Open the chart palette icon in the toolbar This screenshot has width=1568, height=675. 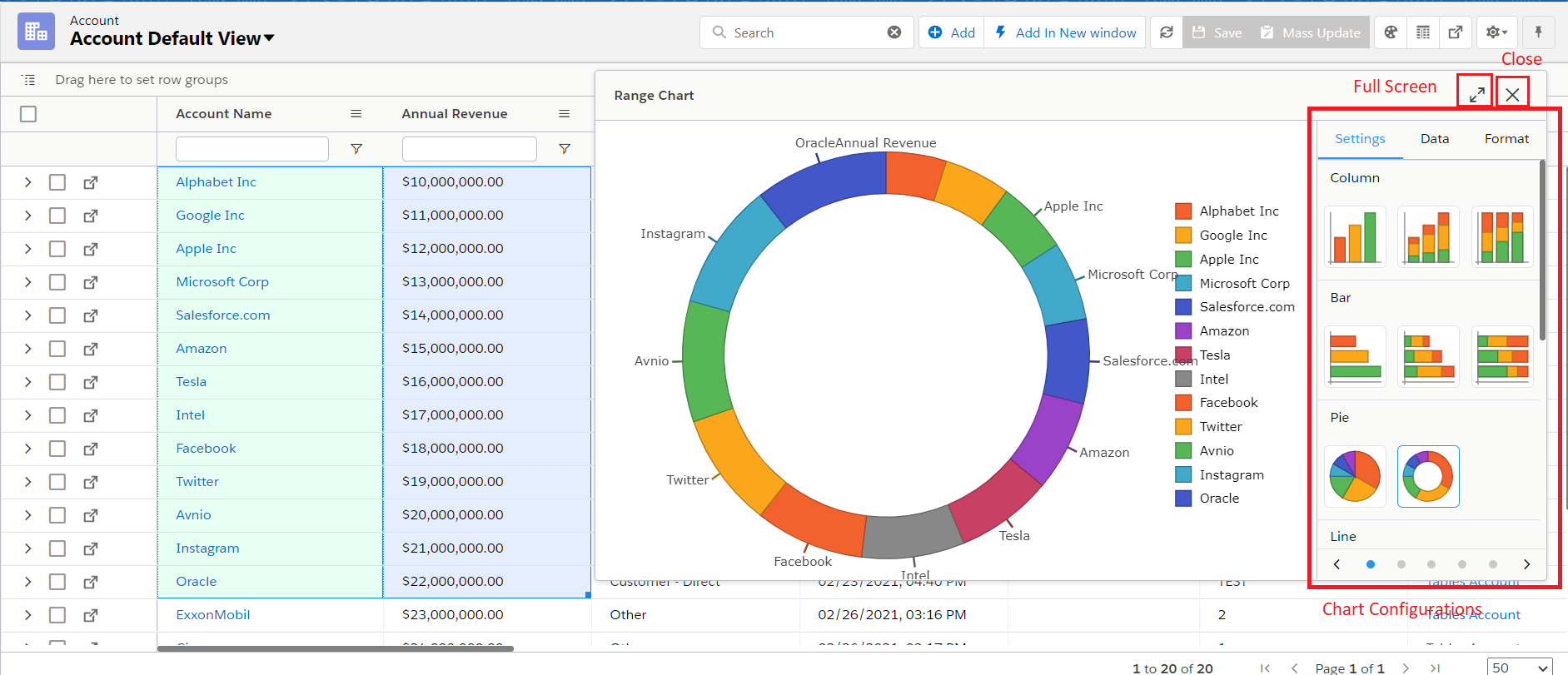(1391, 32)
